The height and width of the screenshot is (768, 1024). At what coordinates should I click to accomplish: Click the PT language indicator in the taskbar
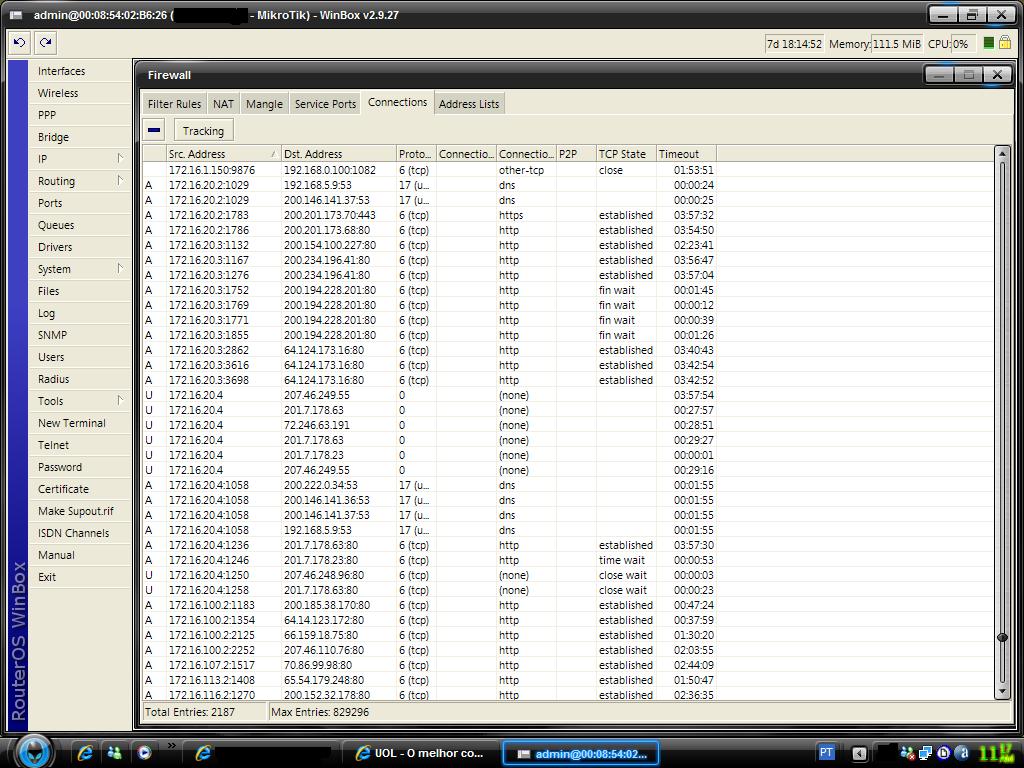[826, 753]
